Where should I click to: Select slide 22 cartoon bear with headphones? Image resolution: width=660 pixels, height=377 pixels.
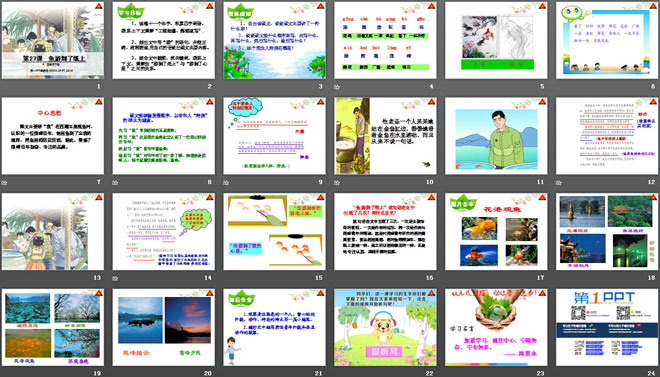[x=385, y=327]
